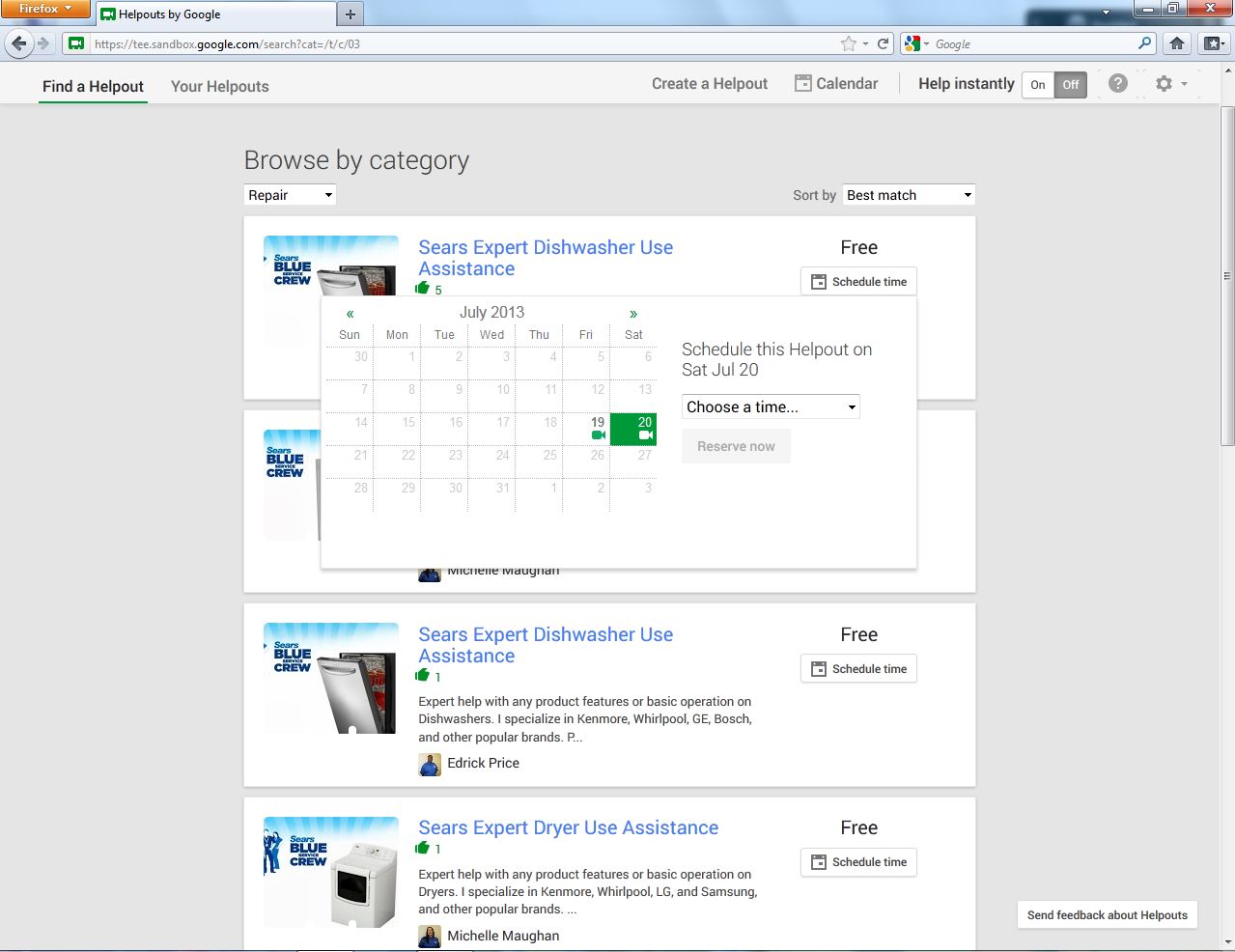Click the dryer thumbnail image
This screenshot has height=952, width=1235.
(331, 873)
